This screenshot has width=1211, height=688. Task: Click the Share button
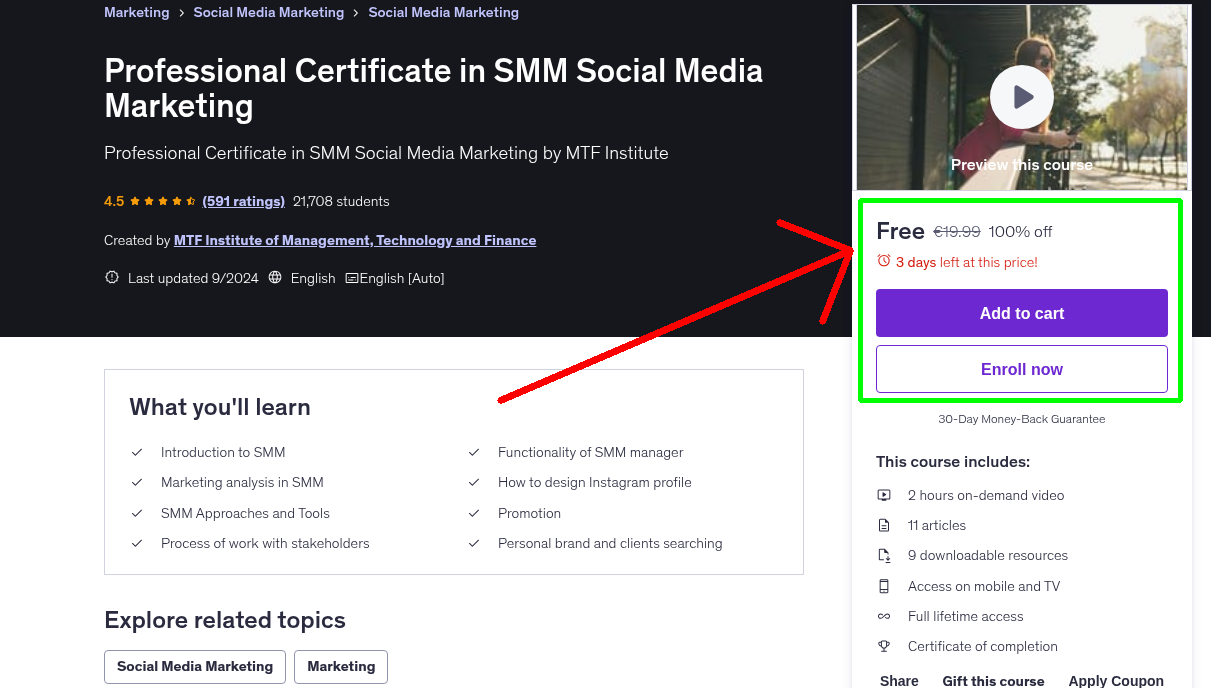click(x=899, y=680)
